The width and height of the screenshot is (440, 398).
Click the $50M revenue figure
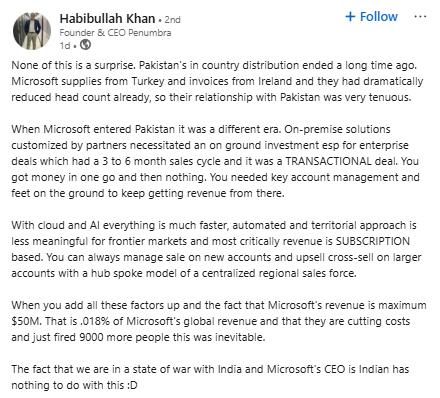27,321
